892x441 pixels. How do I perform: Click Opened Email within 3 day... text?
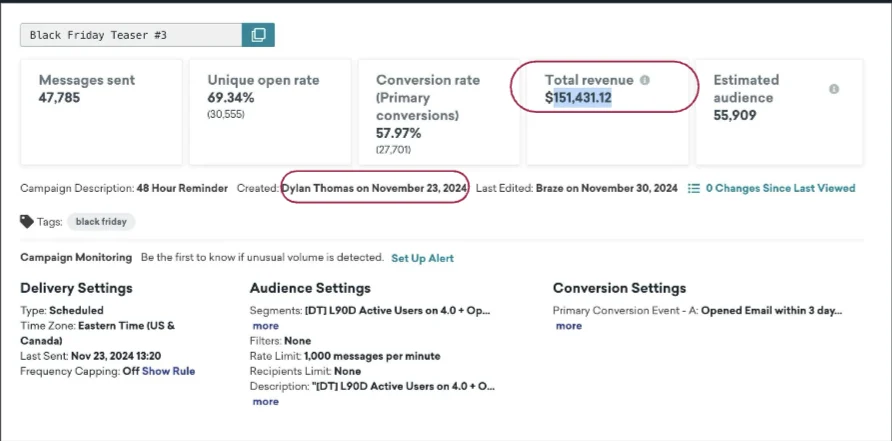point(771,311)
